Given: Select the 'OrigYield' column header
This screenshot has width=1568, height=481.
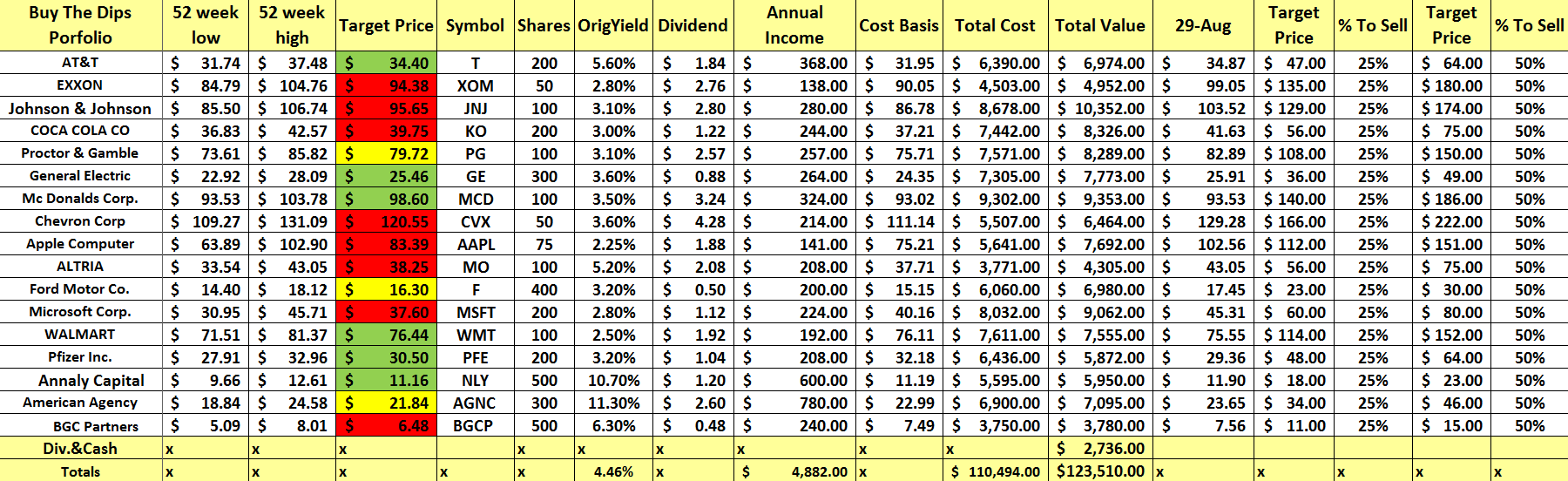Looking at the screenshot, I should 613,25.
